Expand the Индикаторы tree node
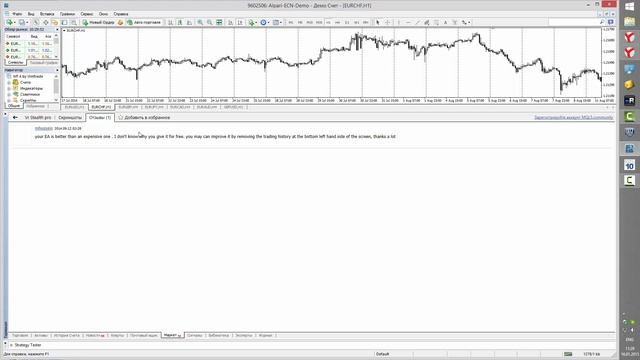 (x=9, y=89)
